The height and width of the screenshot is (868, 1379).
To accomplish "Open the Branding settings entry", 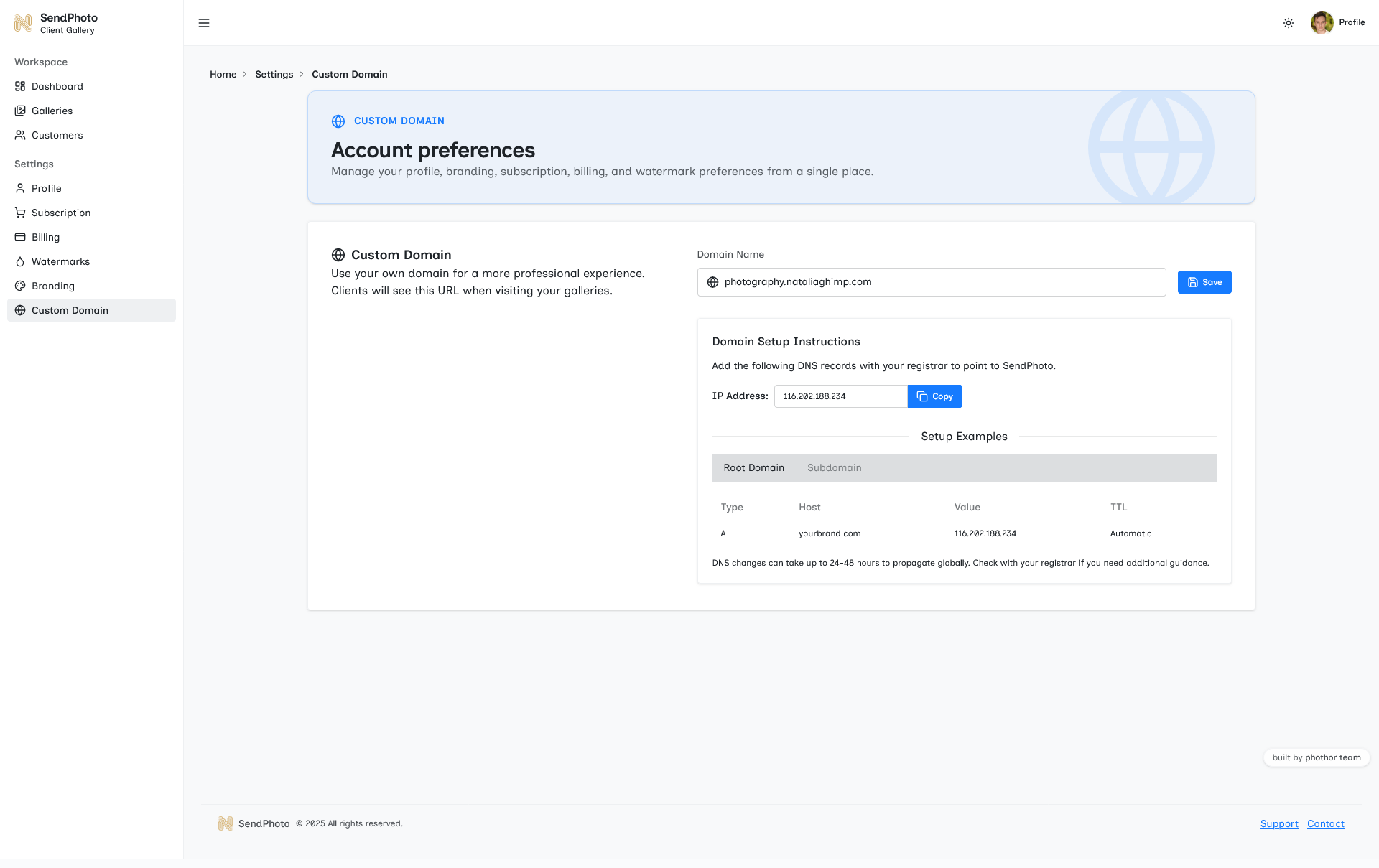I will click(x=53, y=286).
